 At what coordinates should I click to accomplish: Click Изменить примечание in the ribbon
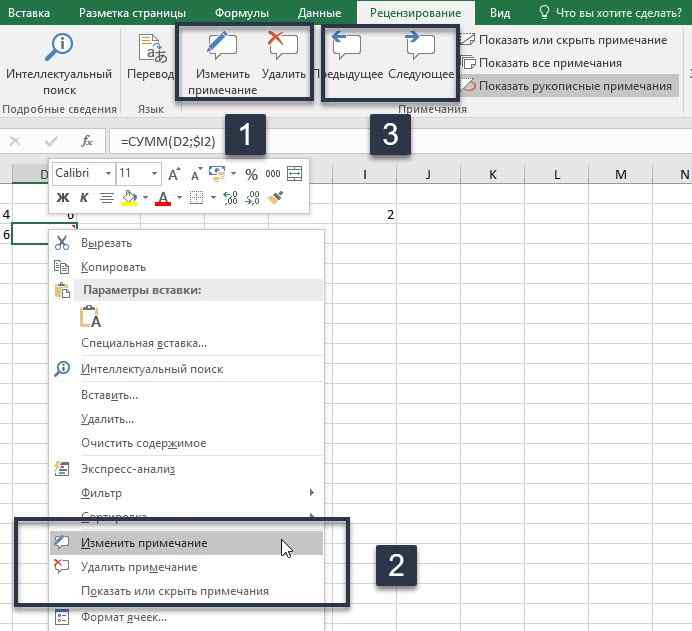click(x=222, y=64)
